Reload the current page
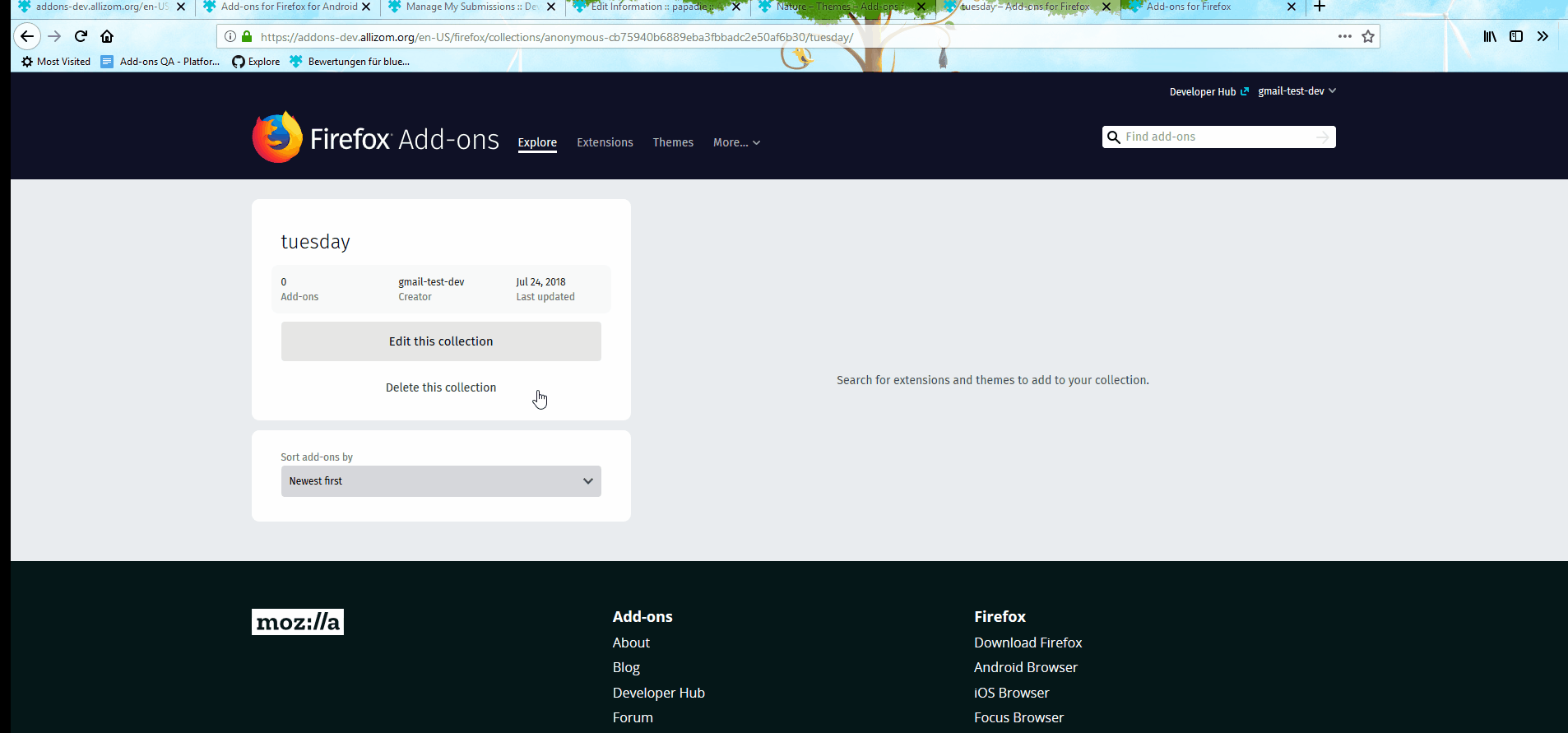1568x733 pixels. (81, 36)
